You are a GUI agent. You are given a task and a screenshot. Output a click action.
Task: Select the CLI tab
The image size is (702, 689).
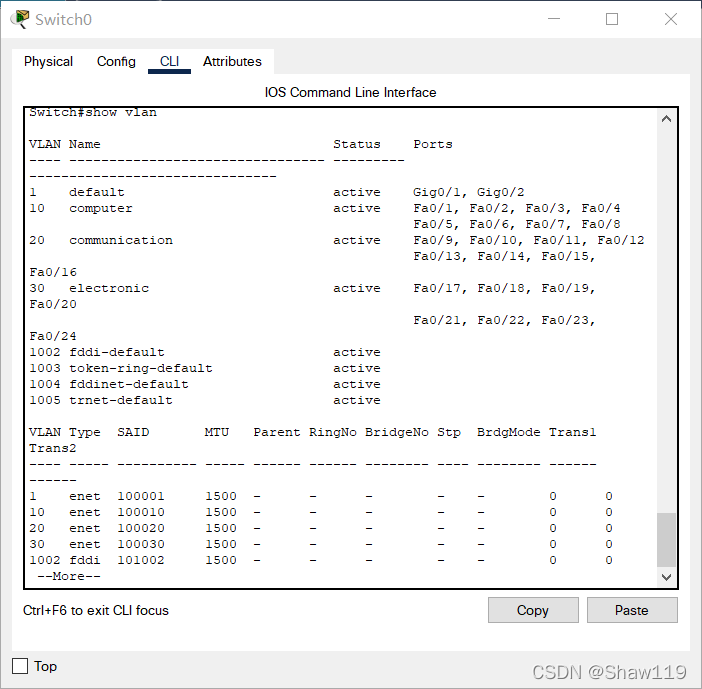tap(169, 61)
